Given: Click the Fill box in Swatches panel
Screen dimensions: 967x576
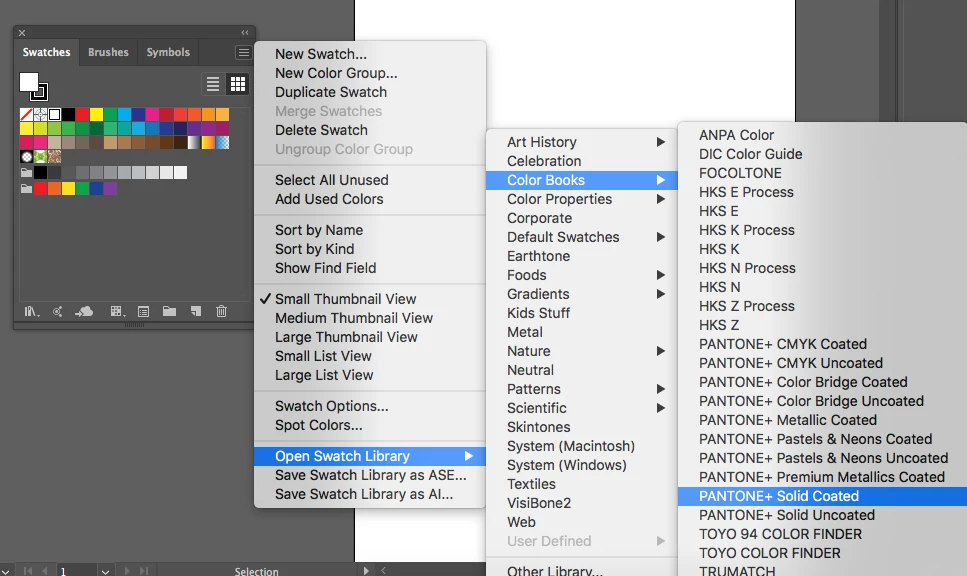Looking at the screenshot, I should pyautogui.click(x=29, y=82).
